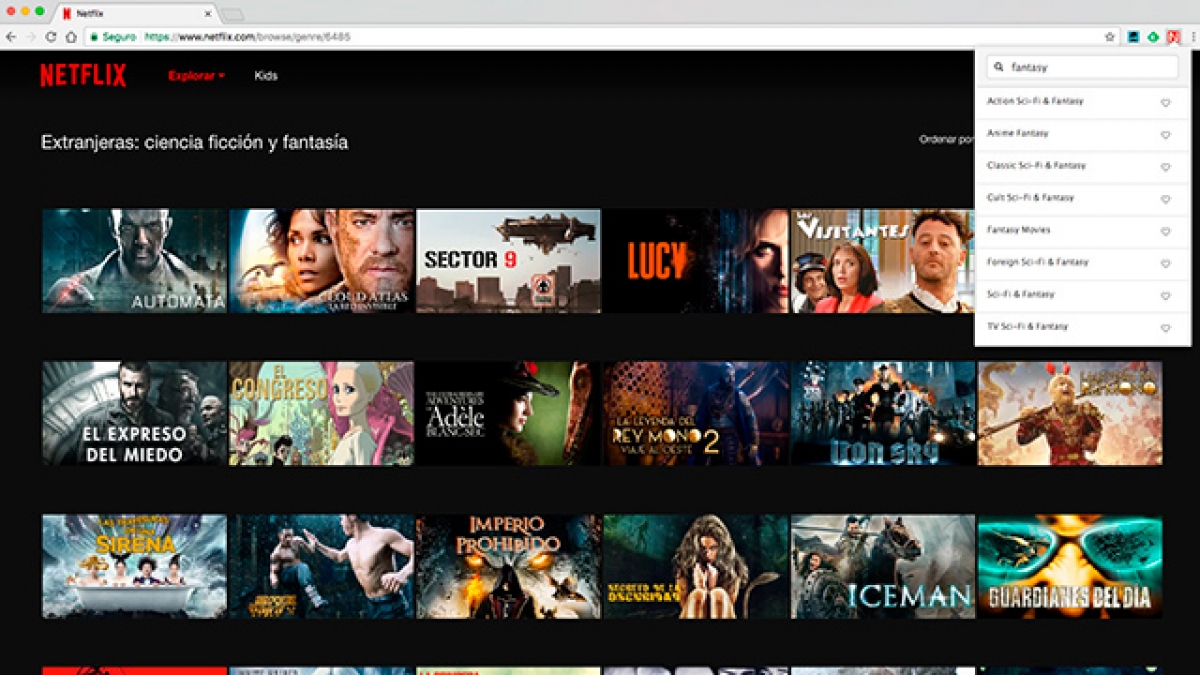The width and height of the screenshot is (1200, 675).
Task: Open the Adèle Blanc-Sec movie thumbnail
Action: [509, 414]
